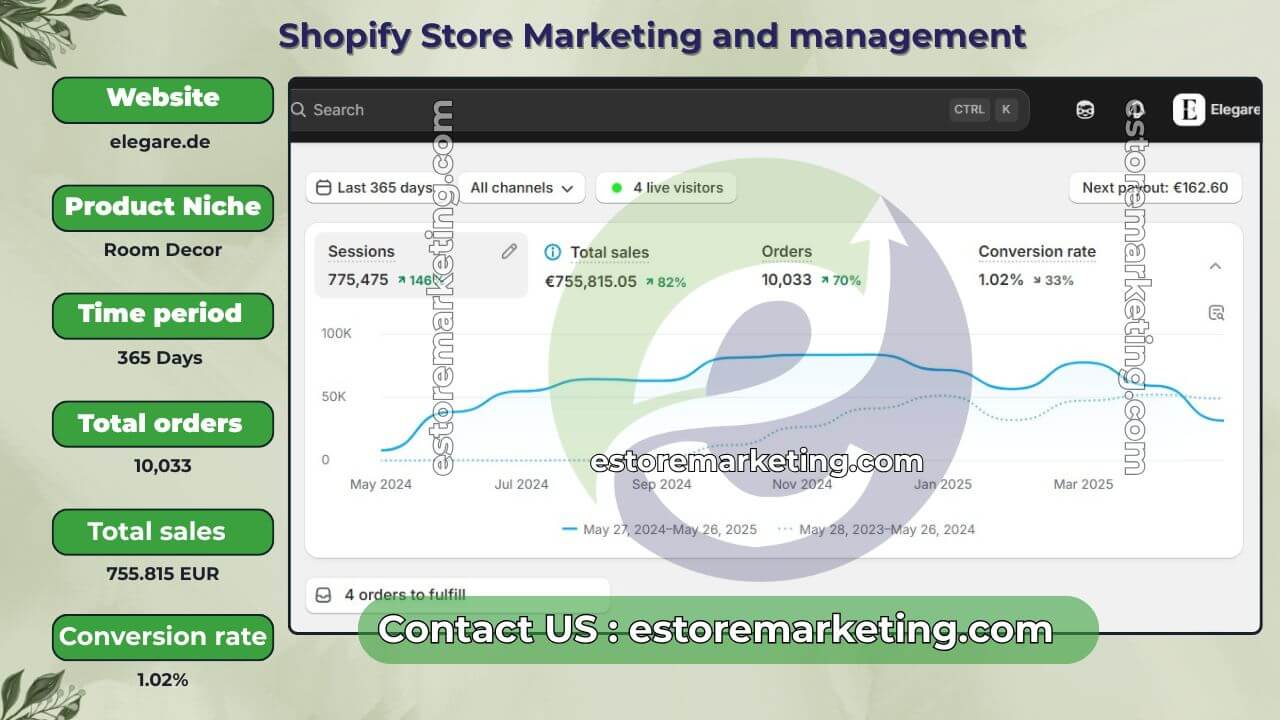Image resolution: width=1280 pixels, height=720 pixels.
Task: Click the green Conversion rate label
Action: tap(162, 637)
